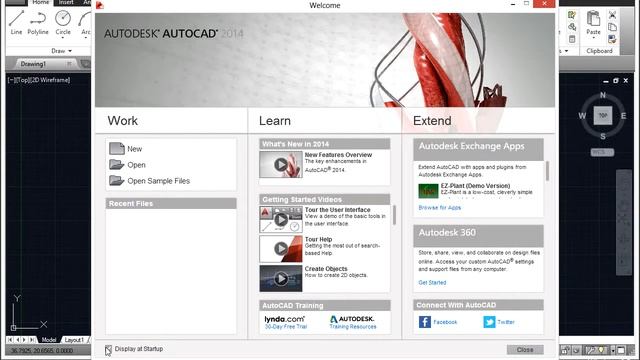
Task: Click the viewport minus control
Action: point(11,80)
